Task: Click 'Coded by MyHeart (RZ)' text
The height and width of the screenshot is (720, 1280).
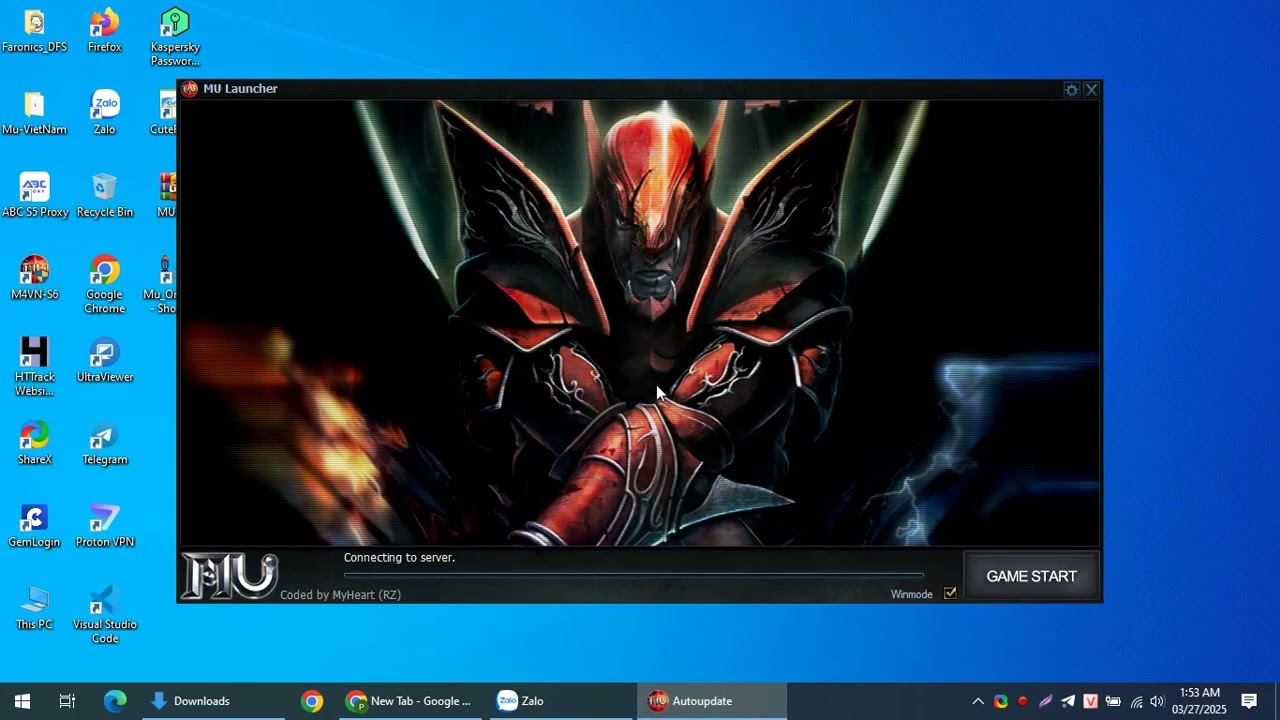Action: tap(340, 594)
